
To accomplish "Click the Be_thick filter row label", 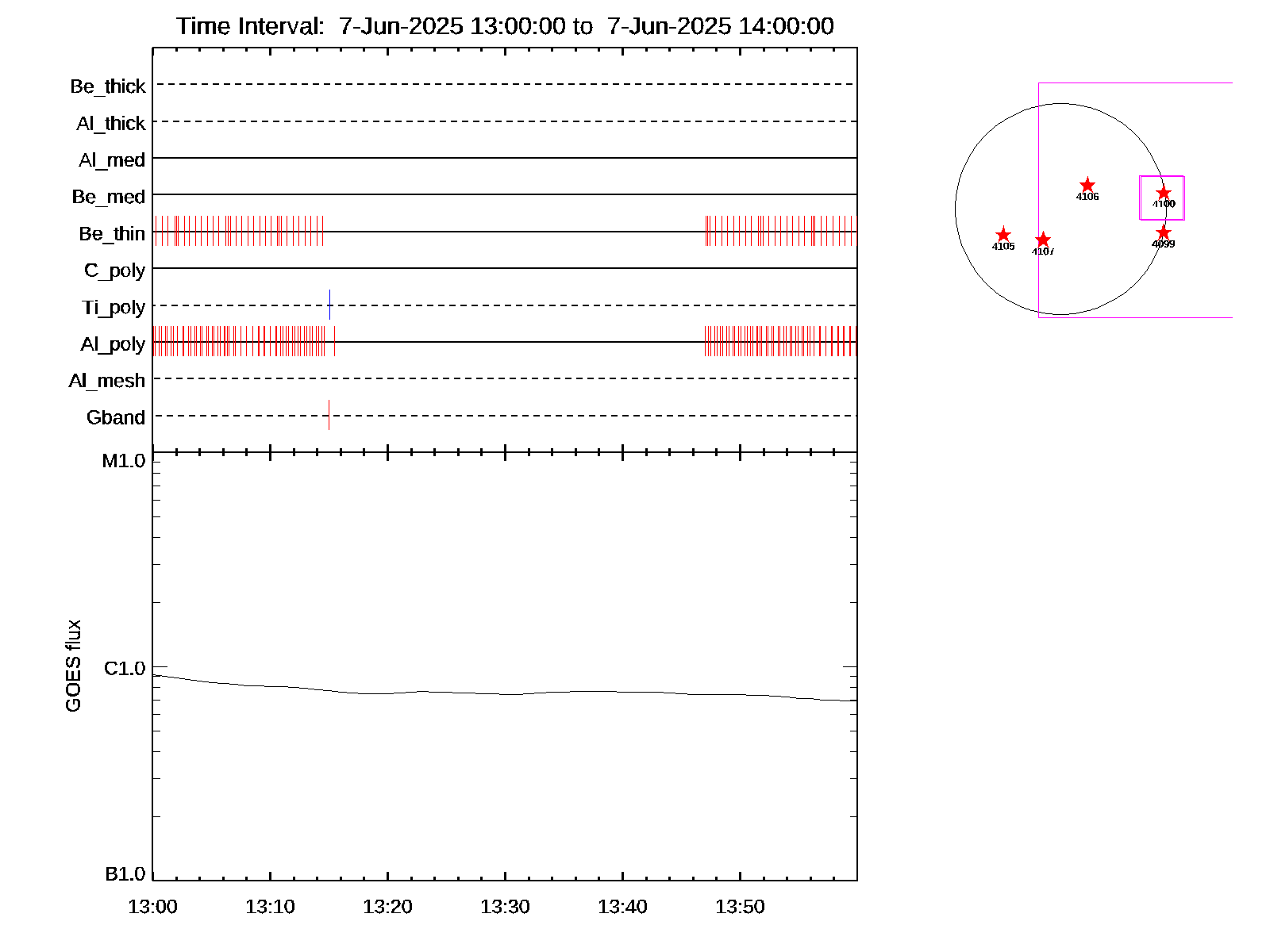I will coord(108,86).
